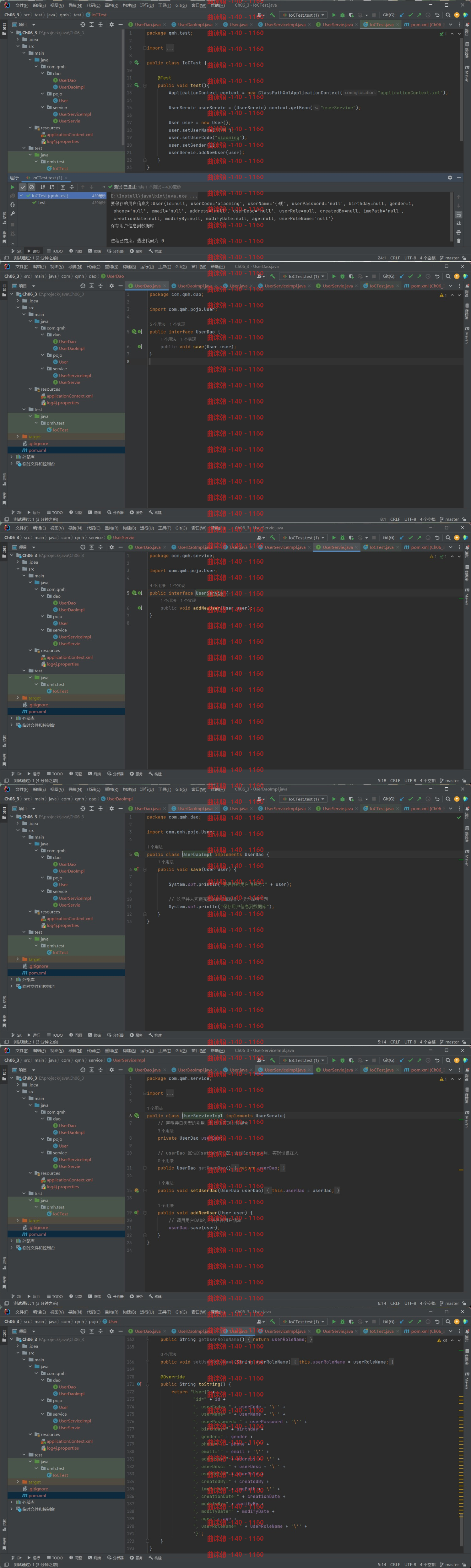
Task: Select pom.xml in UserDao.java window project tree
Action: click(37, 450)
